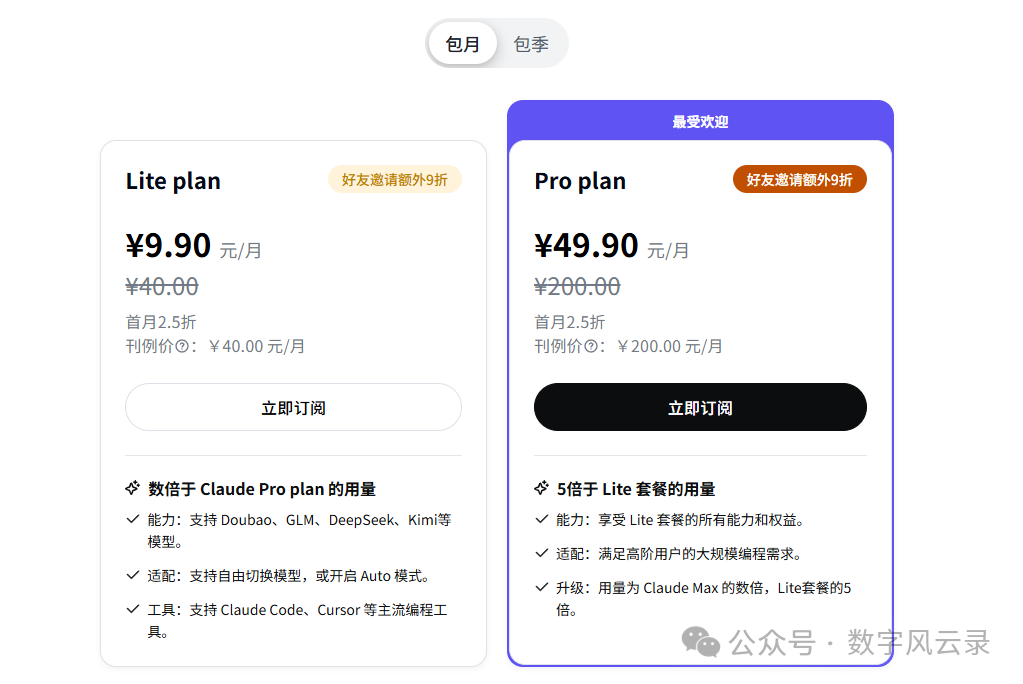1023x684 pixels.
Task: Open the tooltip beside Lite plan 刊例价
Action: pos(182,346)
